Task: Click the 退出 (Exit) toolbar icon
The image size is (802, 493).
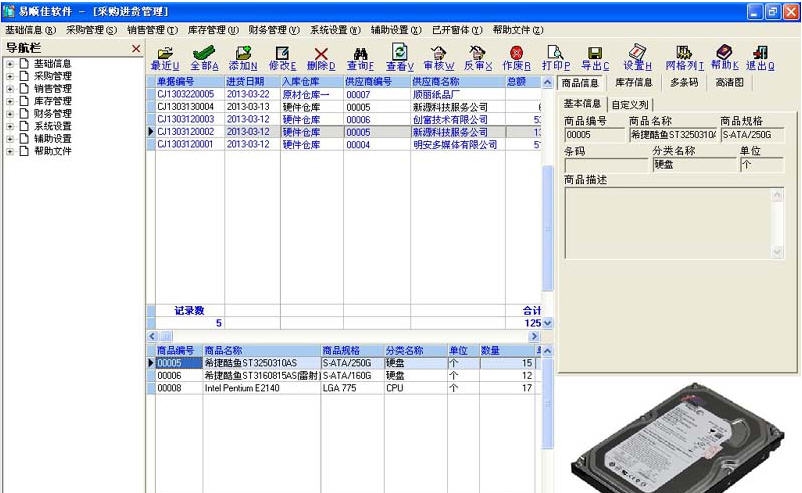Action: tap(760, 52)
